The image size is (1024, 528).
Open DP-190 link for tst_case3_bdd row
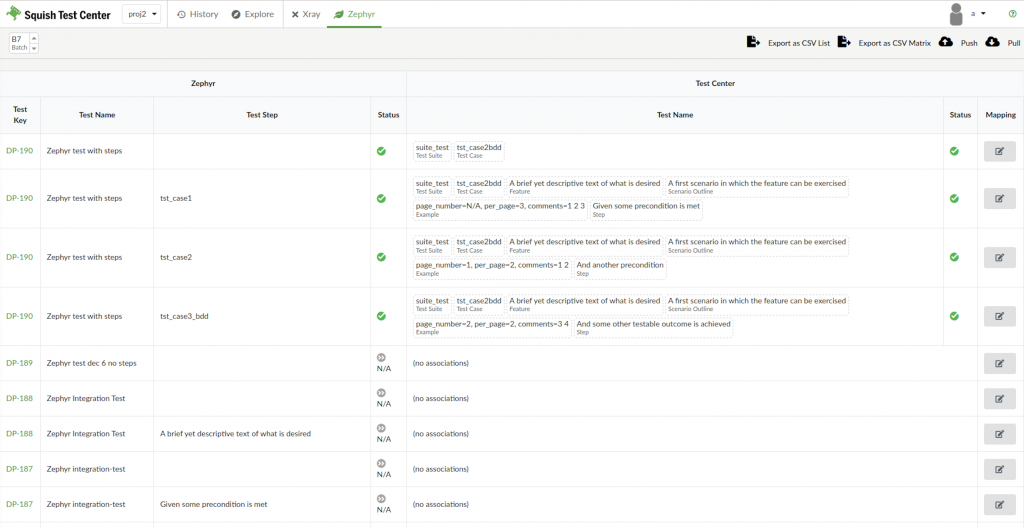point(20,316)
